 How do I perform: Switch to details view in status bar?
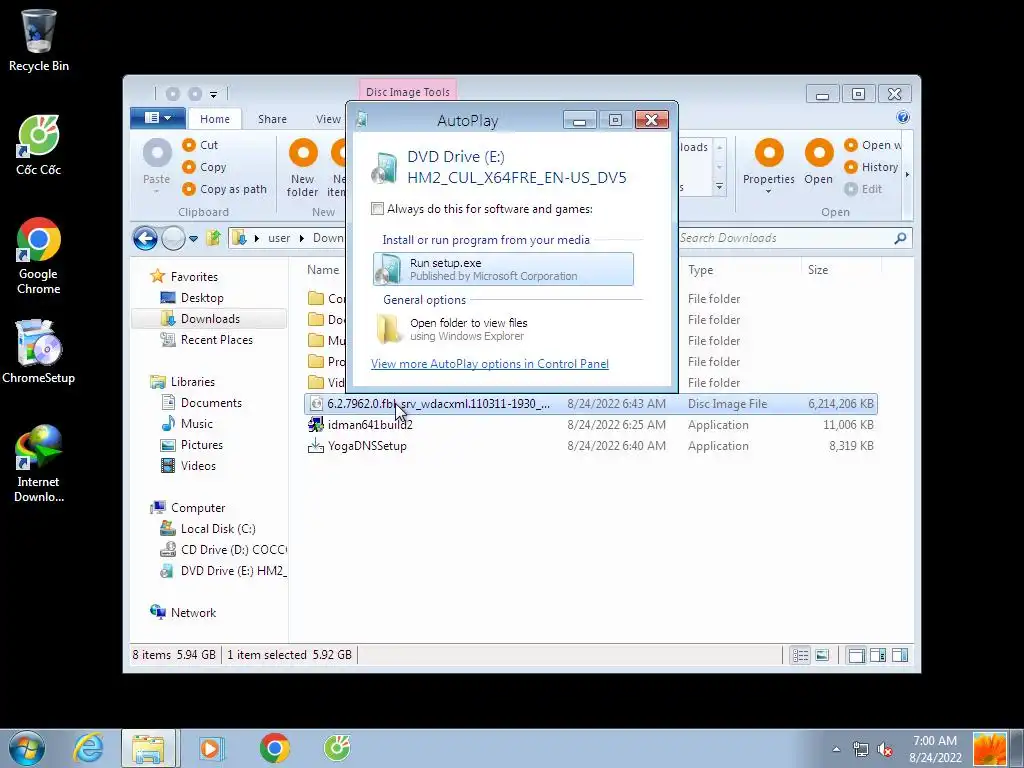coord(800,655)
